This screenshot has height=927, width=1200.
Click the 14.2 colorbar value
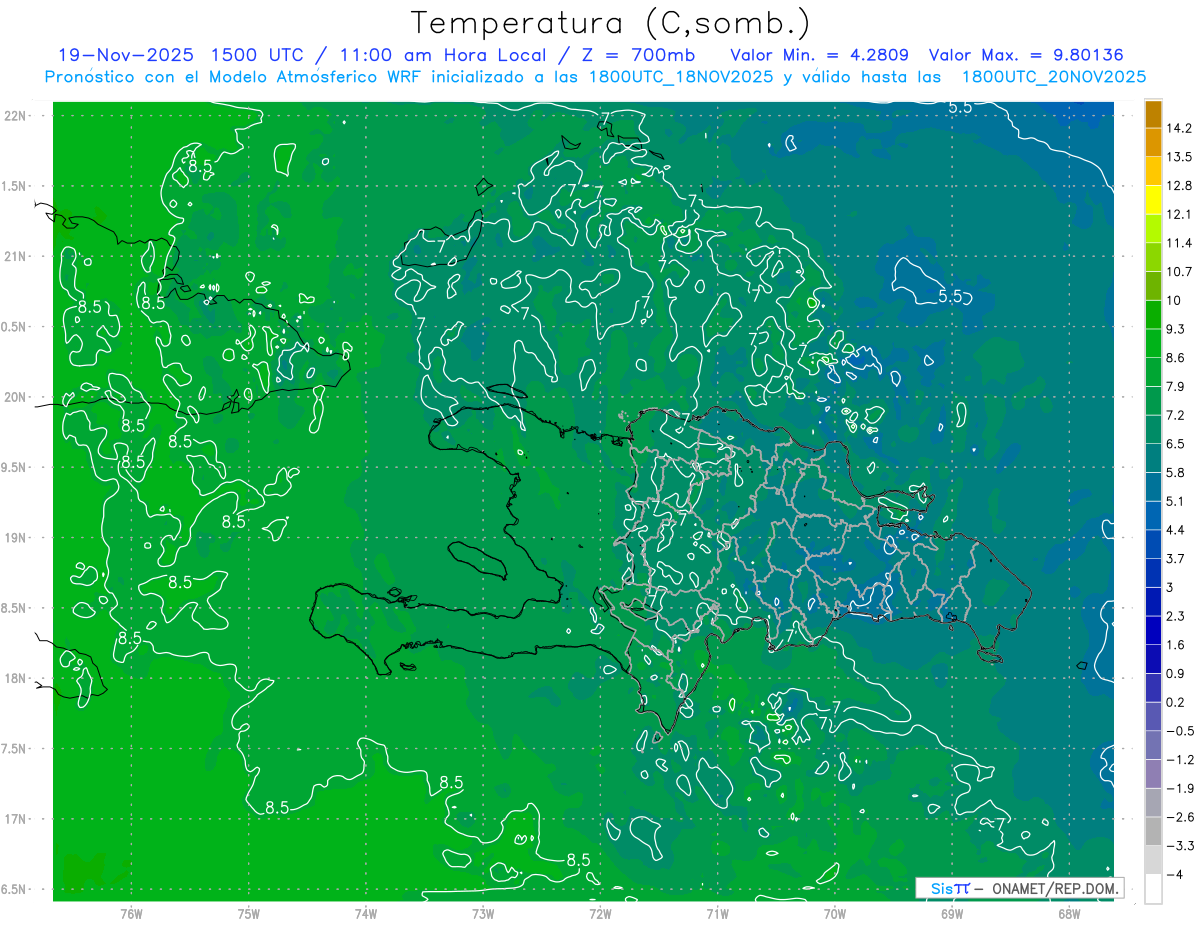1178,128
